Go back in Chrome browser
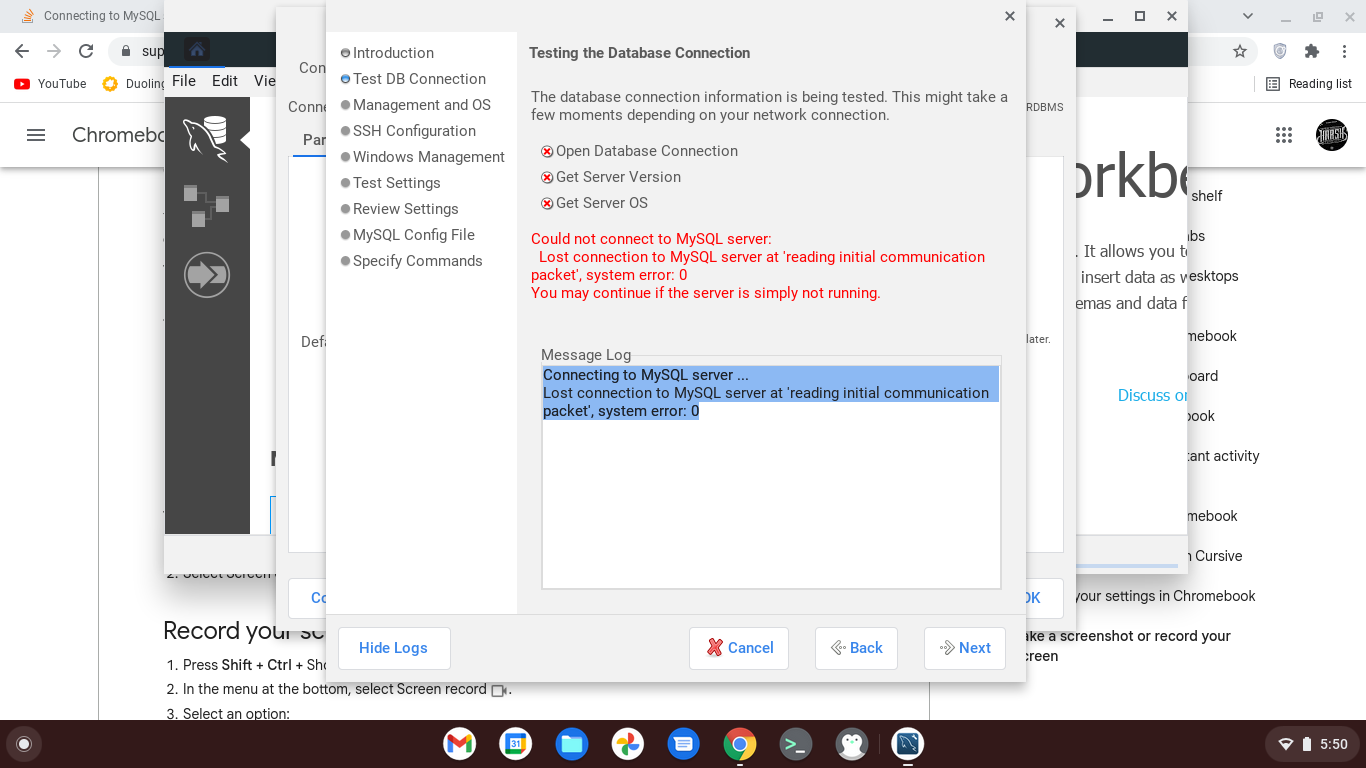This screenshot has width=1366, height=768. pyautogui.click(x=22, y=51)
